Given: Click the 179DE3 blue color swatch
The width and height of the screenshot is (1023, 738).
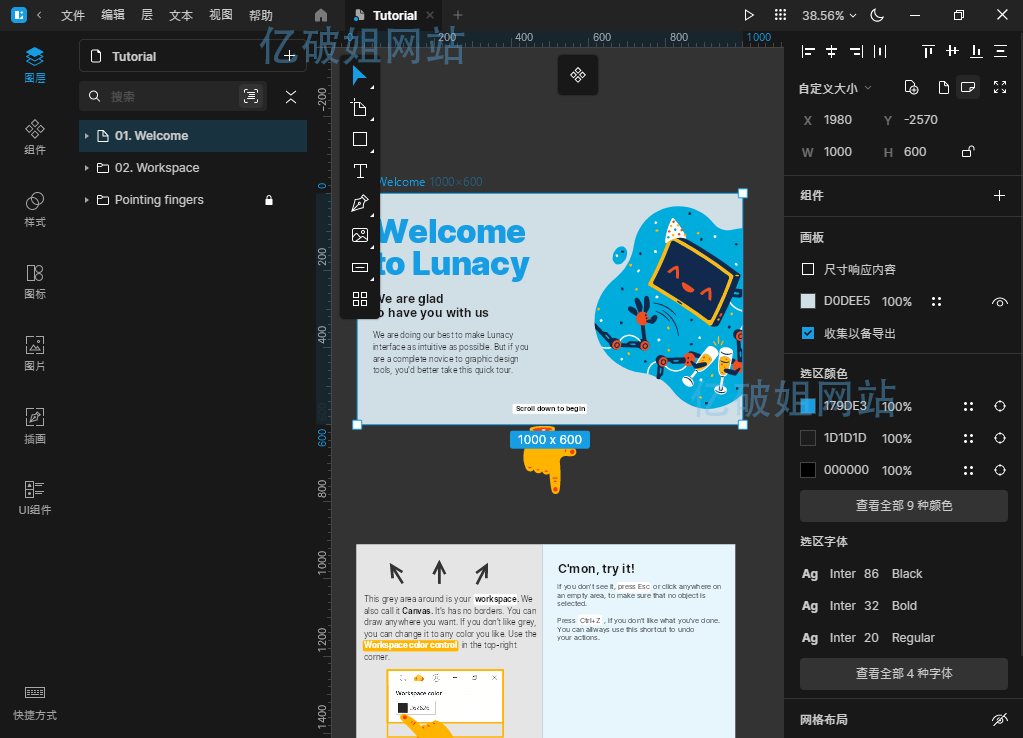Looking at the screenshot, I should [x=808, y=406].
